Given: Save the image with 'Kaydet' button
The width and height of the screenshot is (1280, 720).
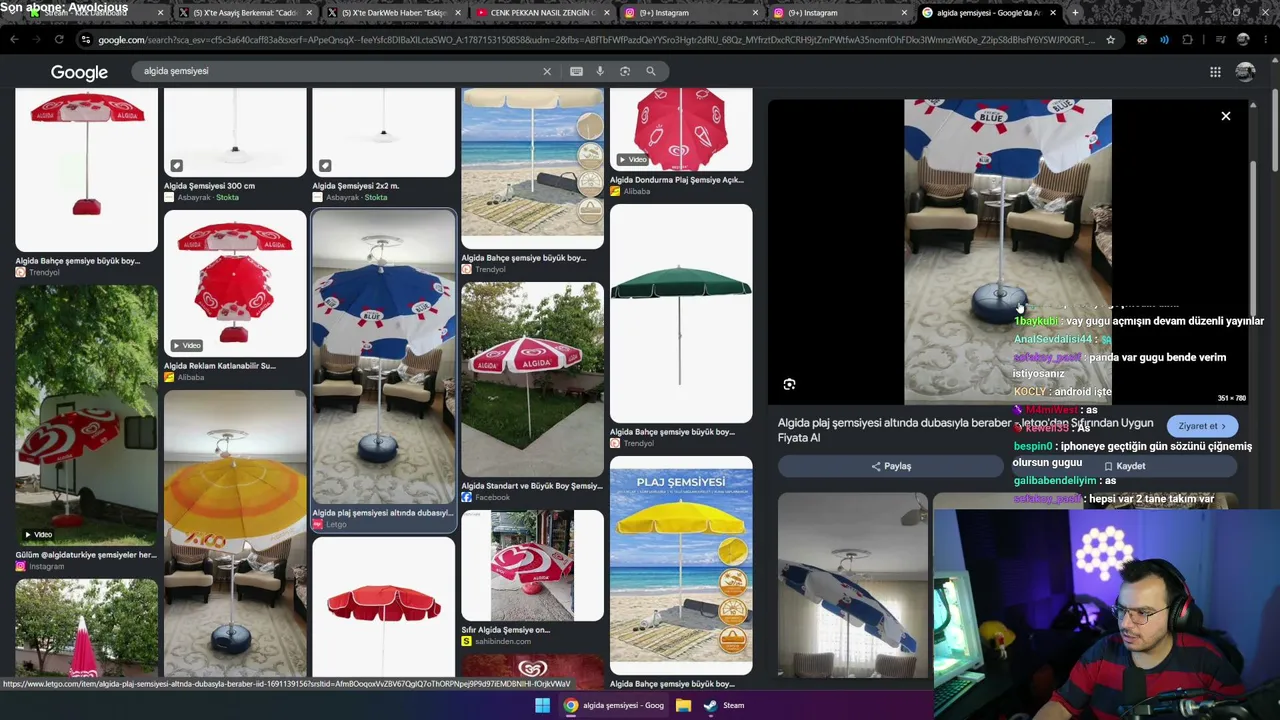Looking at the screenshot, I should [x=1125, y=466].
